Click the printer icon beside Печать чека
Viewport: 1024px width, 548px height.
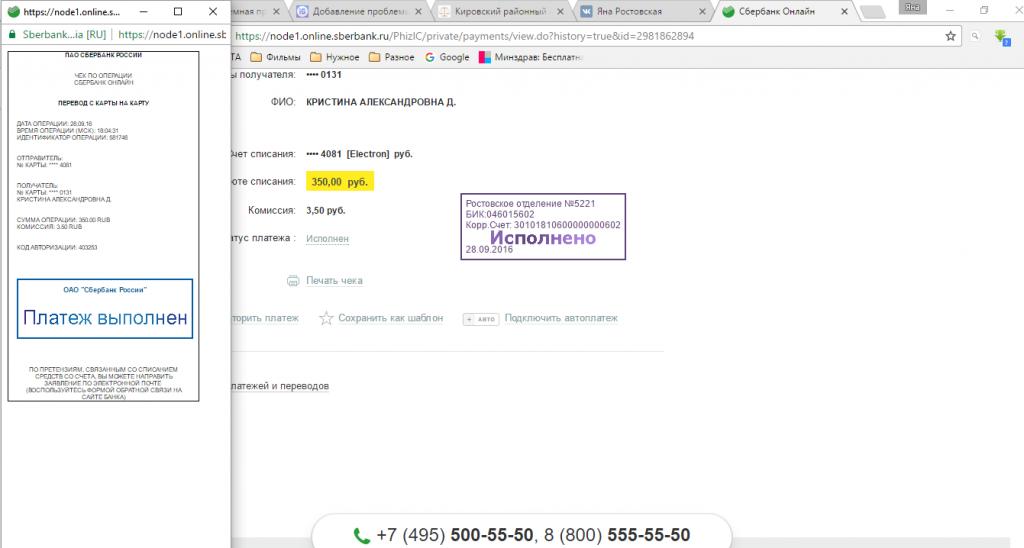293,280
